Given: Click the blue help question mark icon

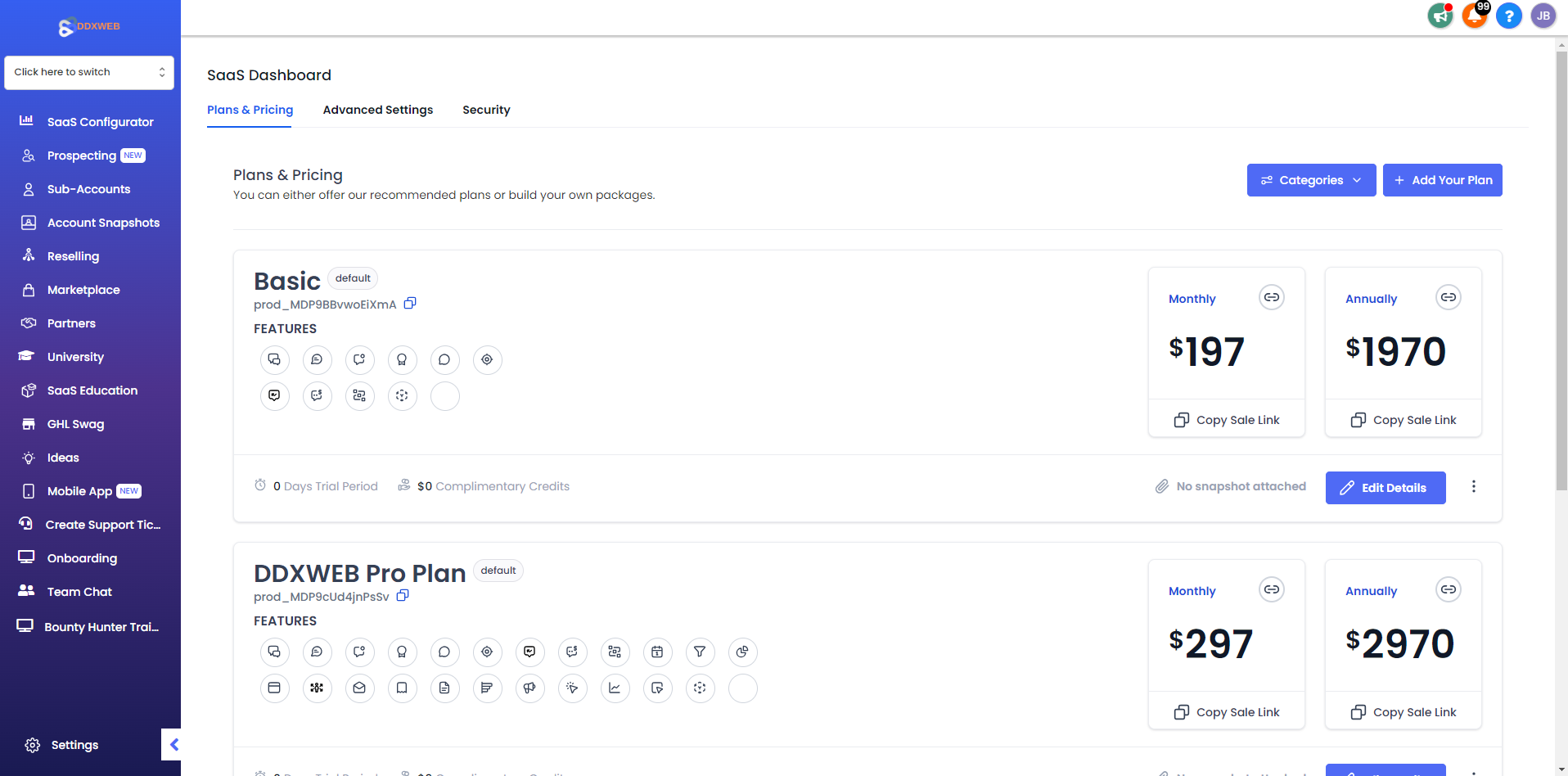Looking at the screenshot, I should [x=1508, y=16].
